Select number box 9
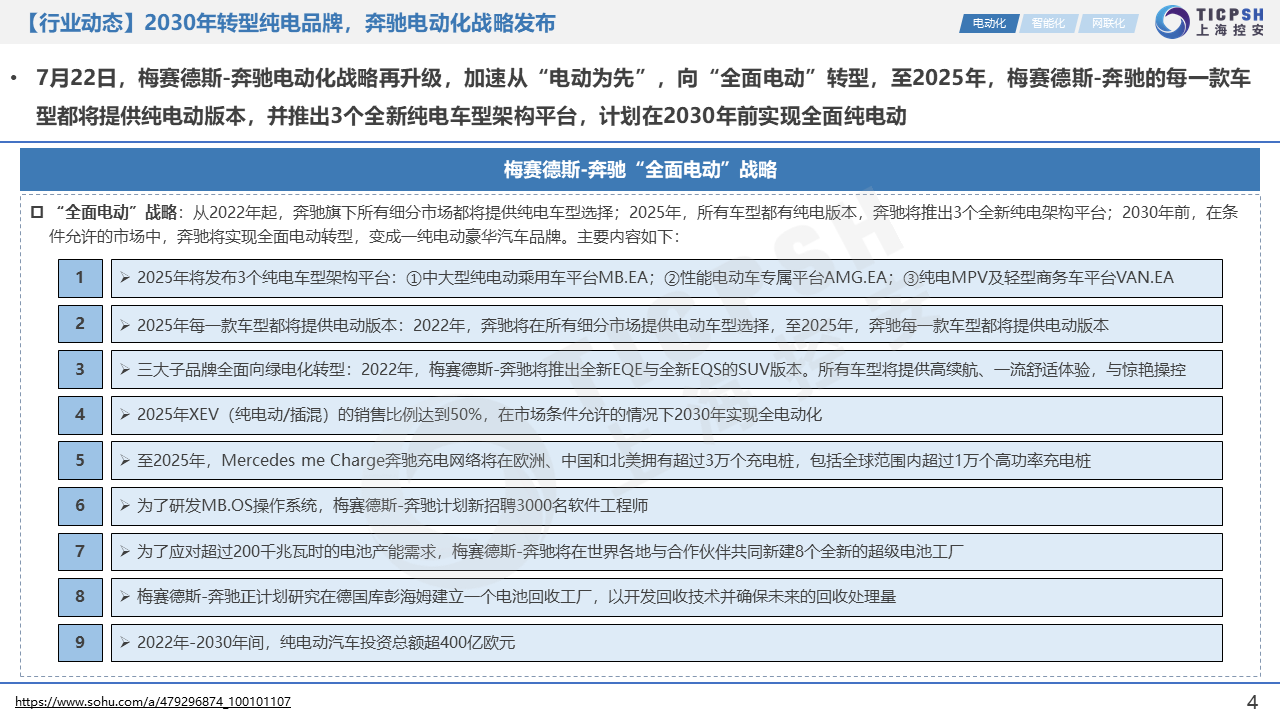The image size is (1280, 720). coord(80,642)
